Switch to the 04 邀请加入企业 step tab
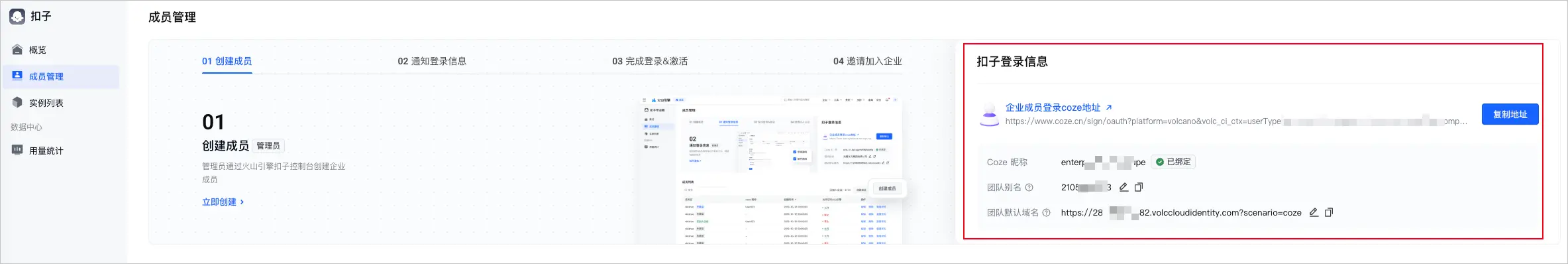Screen dimensions: 1568x264 pyautogui.click(x=867, y=61)
